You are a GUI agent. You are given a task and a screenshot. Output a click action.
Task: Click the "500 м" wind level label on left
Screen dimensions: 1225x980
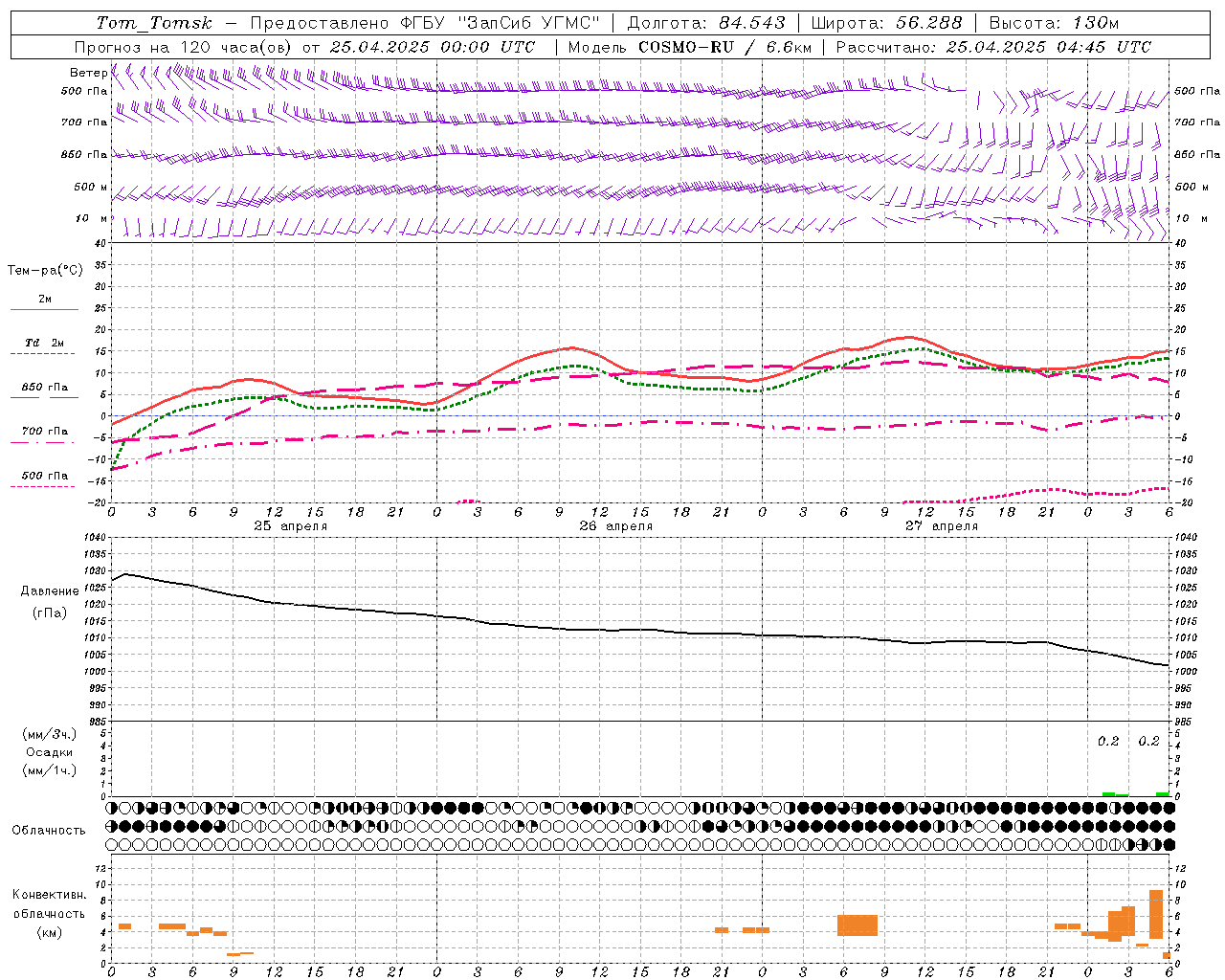point(91,187)
